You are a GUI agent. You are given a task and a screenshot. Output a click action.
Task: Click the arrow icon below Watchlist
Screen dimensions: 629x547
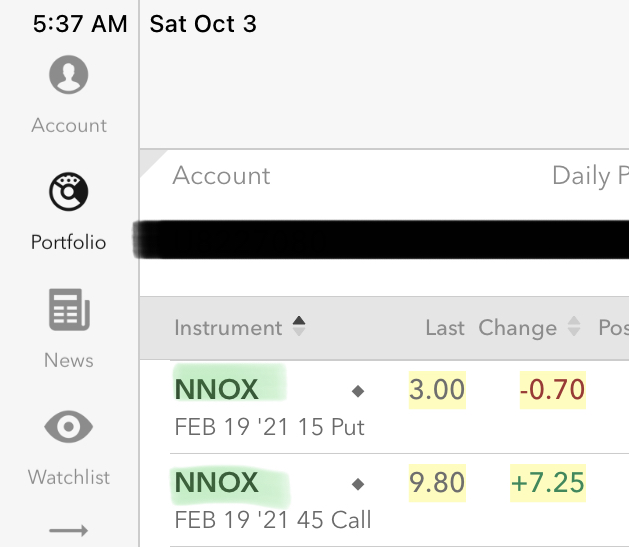(x=68, y=531)
